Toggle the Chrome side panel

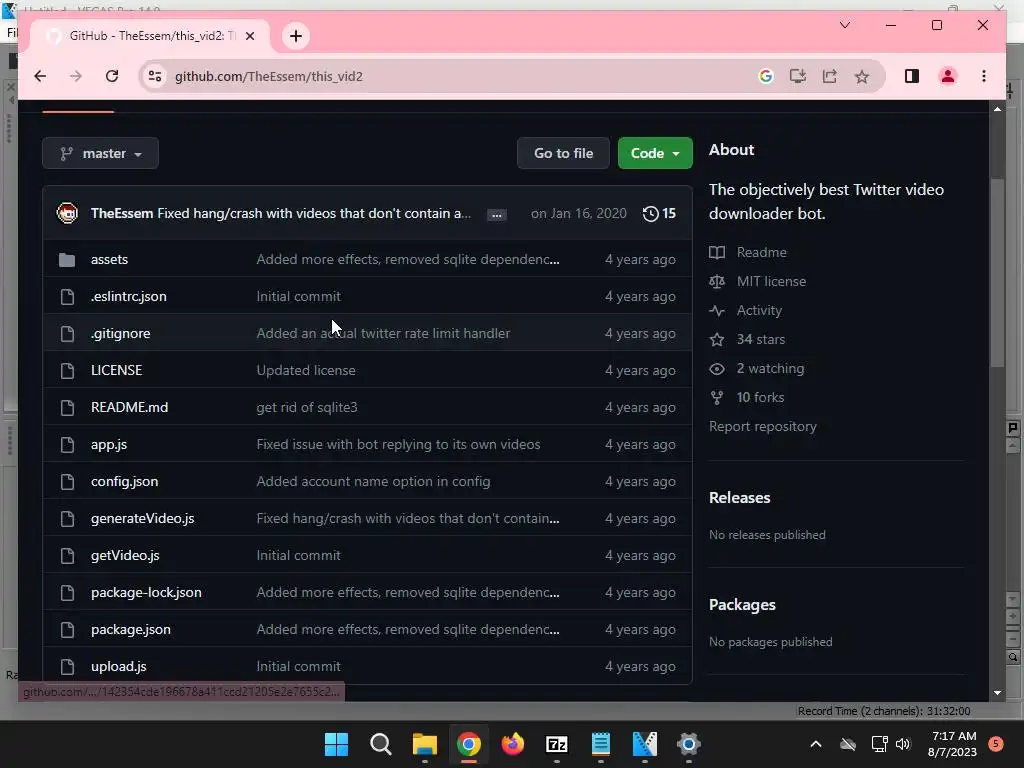click(x=912, y=76)
